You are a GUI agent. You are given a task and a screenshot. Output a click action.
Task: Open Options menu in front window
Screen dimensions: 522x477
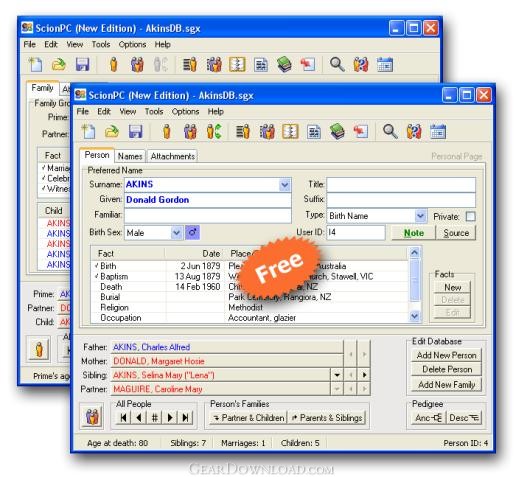coord(185,112)
